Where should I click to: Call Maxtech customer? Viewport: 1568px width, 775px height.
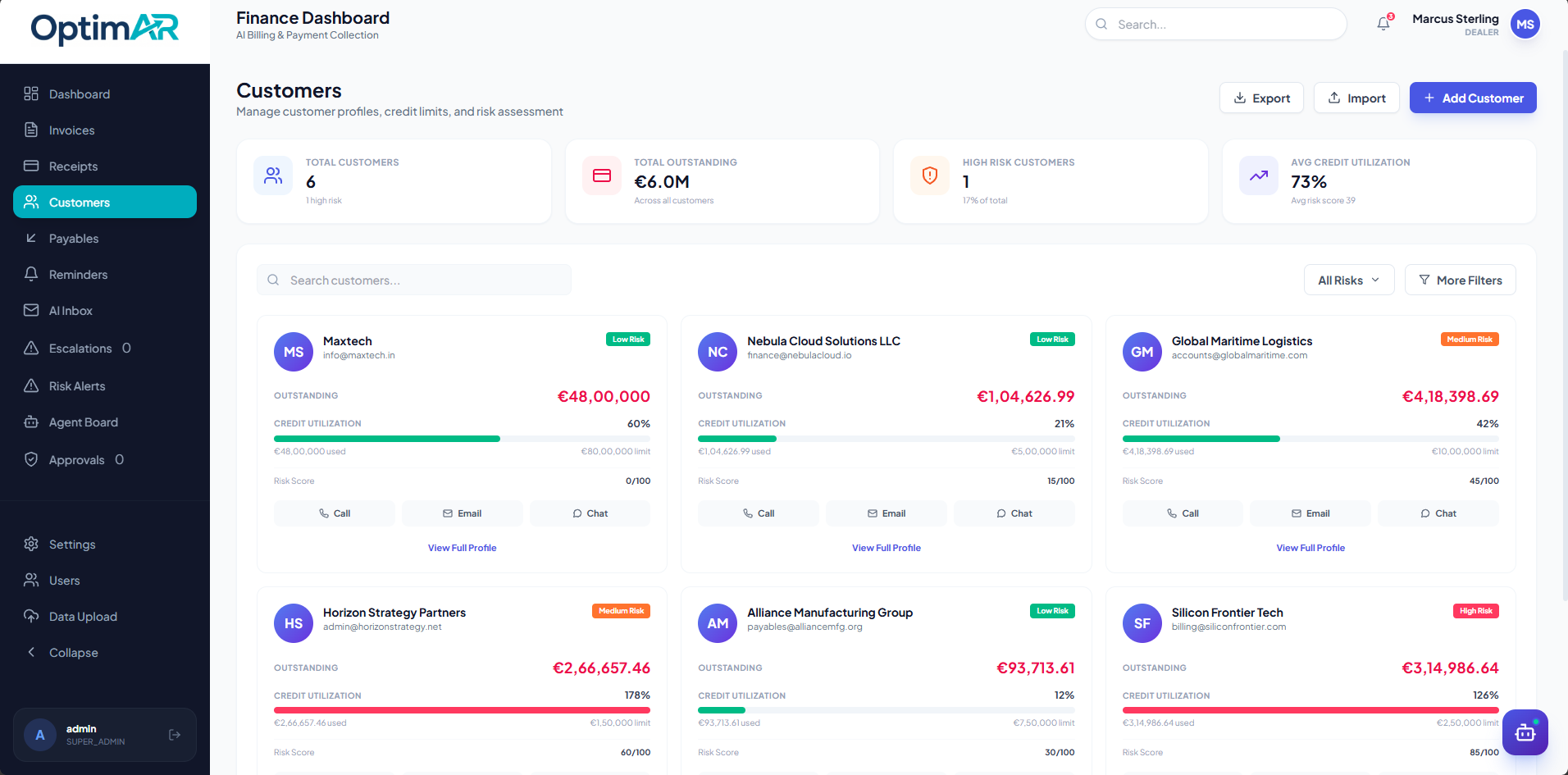point(335,513)
